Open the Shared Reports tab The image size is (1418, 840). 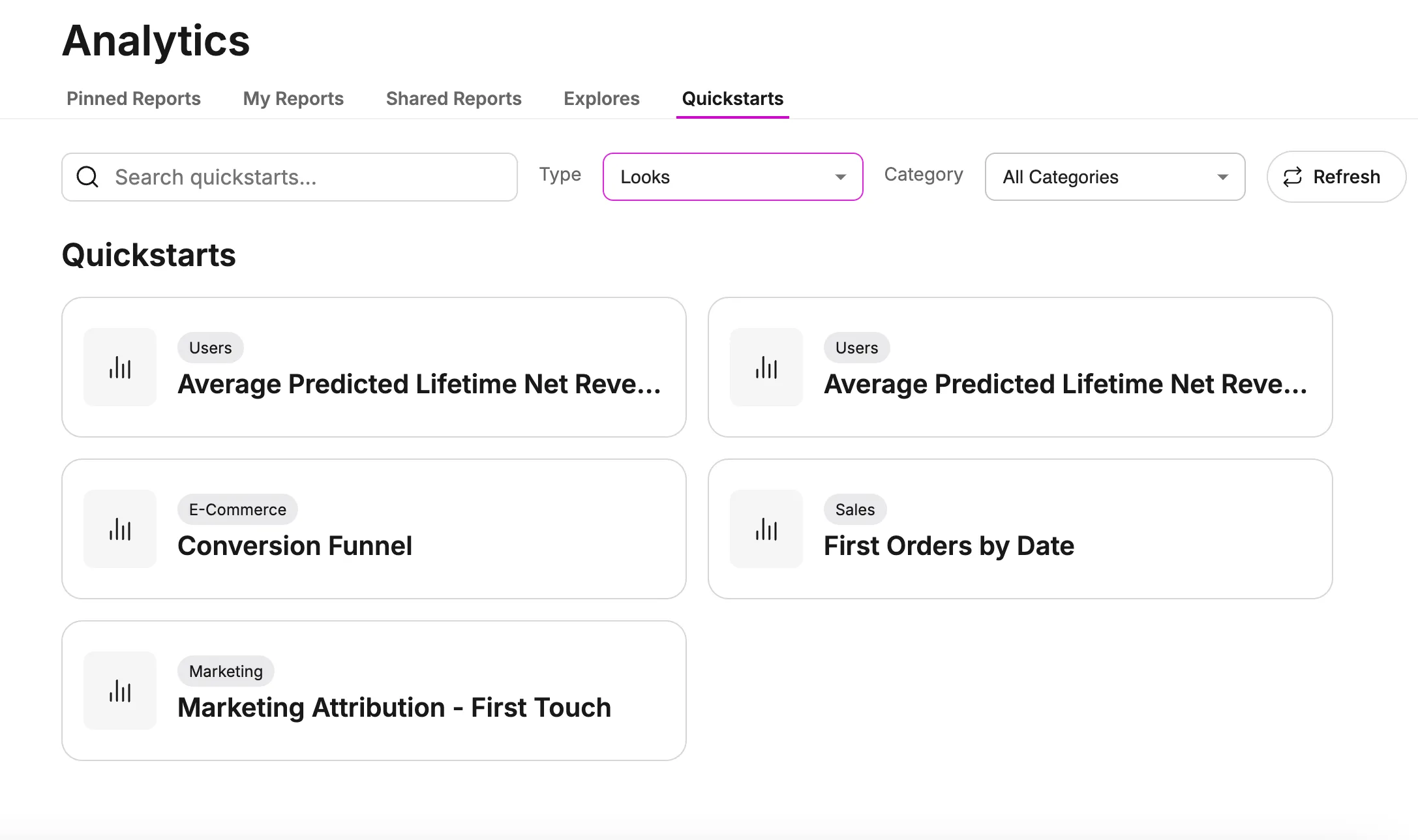pyautogui.click(x=453, y=98)
